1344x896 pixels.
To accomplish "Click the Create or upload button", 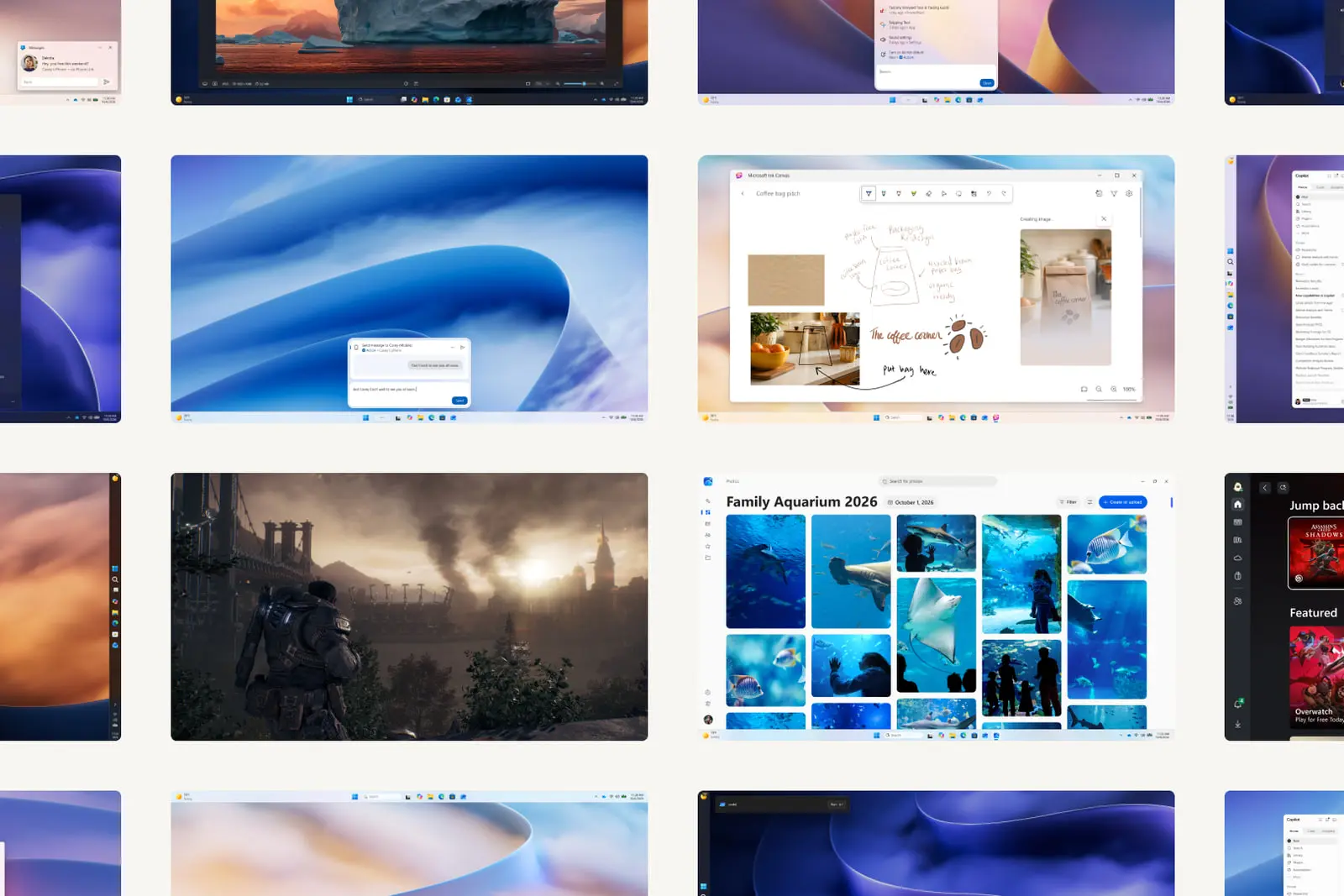I will click(1123, 502).
